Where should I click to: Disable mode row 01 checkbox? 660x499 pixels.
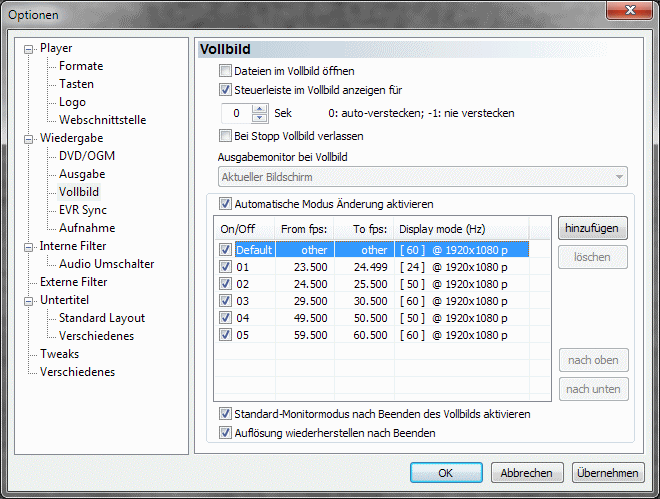click(x=225, y=267)
